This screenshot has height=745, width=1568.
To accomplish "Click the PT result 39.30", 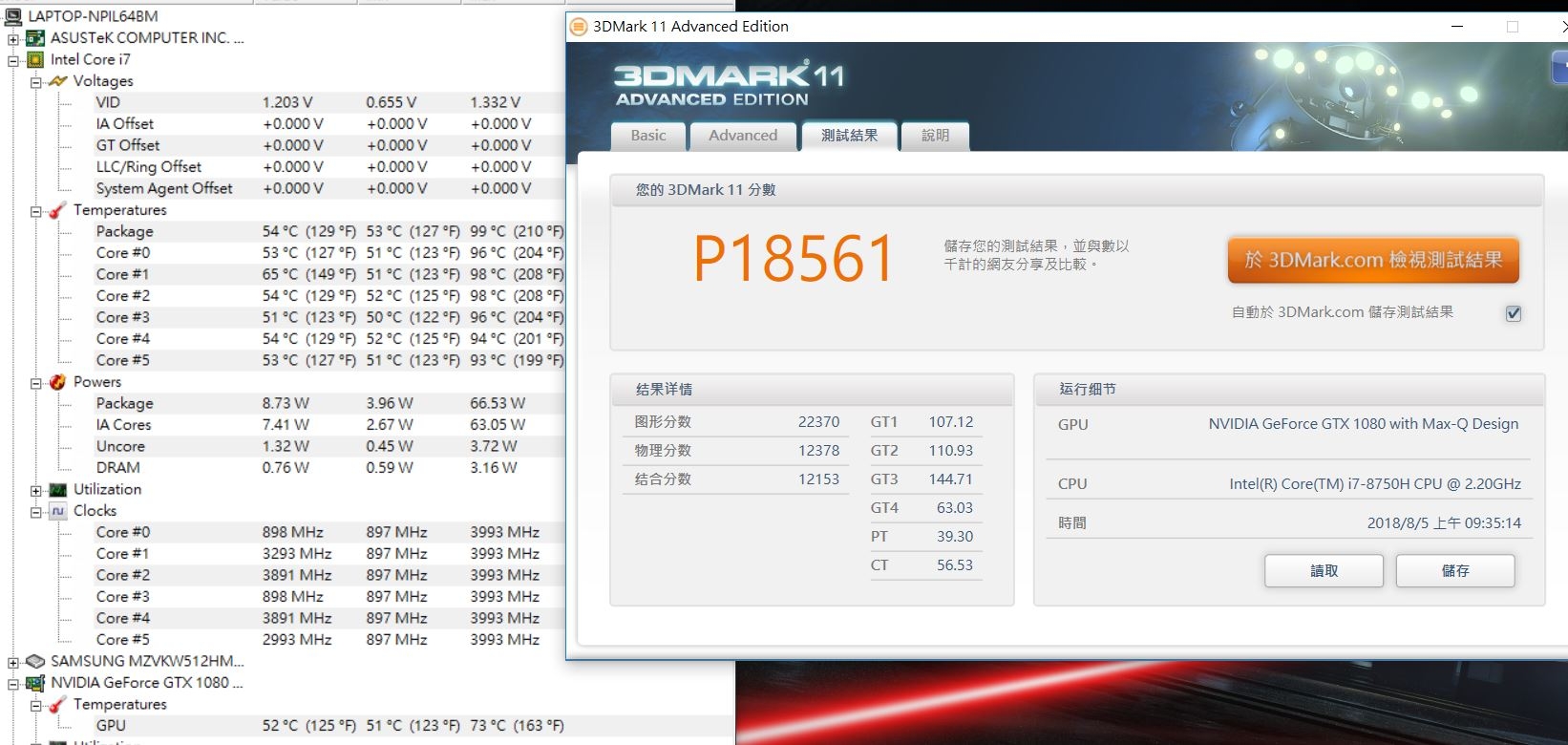I will click(x=955, y=537).
